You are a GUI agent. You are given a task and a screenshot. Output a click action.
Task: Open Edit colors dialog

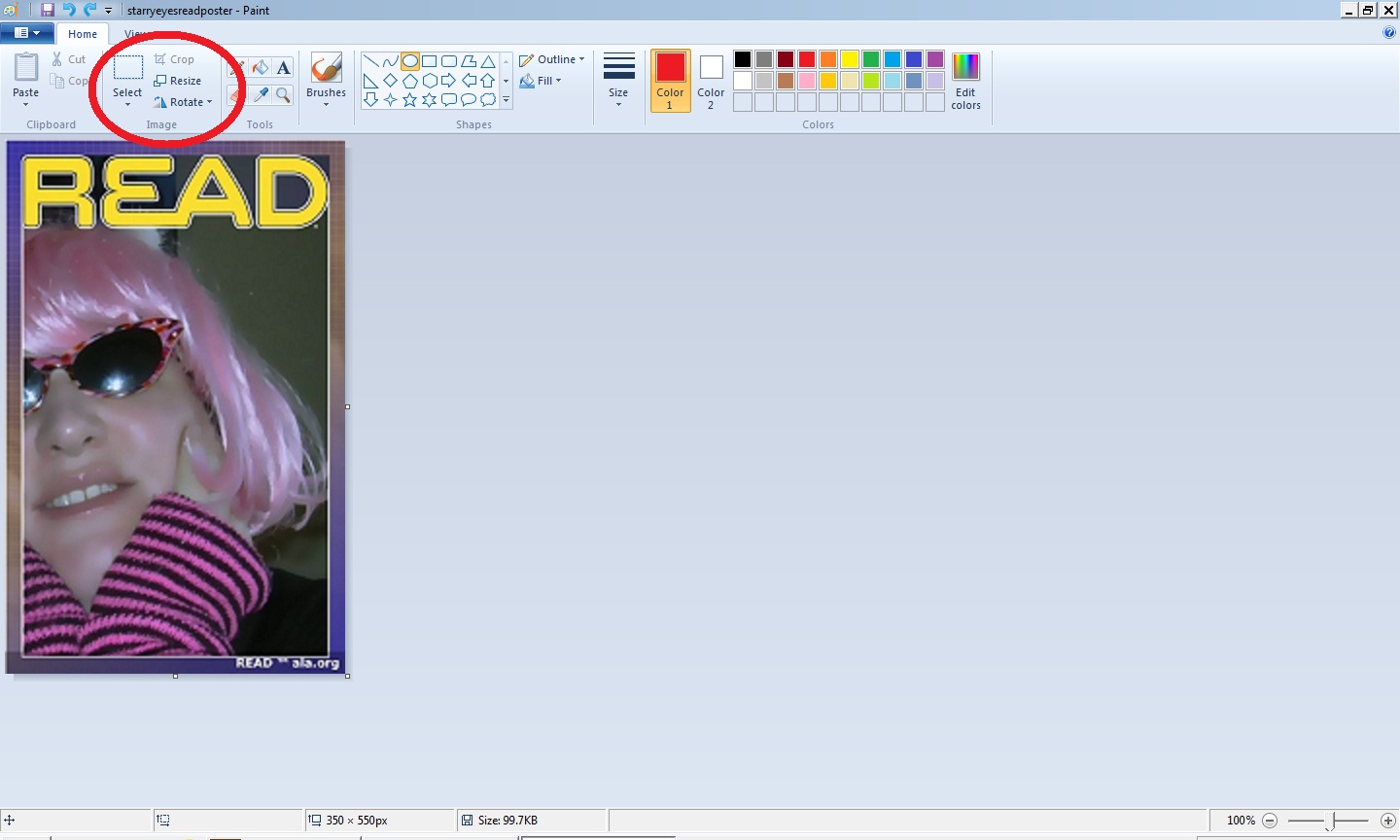point(965,81)
